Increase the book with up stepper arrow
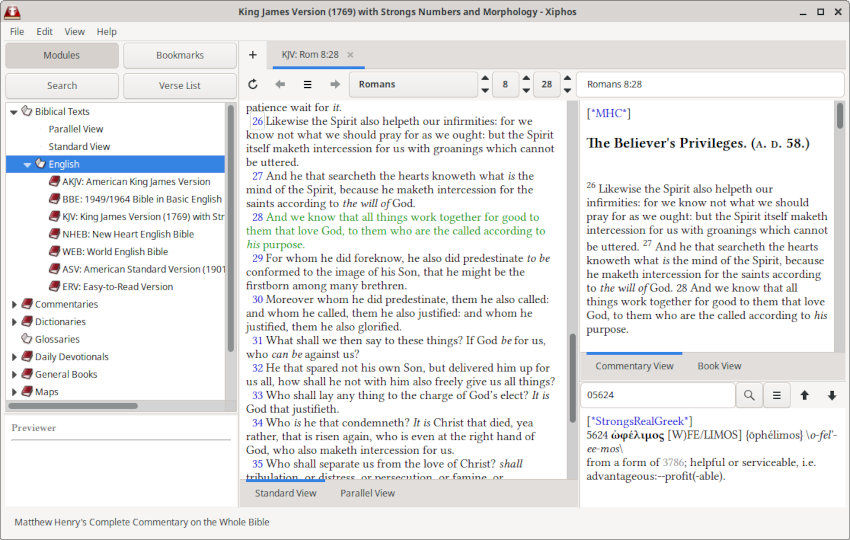Screen dimensions: 850x540 pos(485,78)
